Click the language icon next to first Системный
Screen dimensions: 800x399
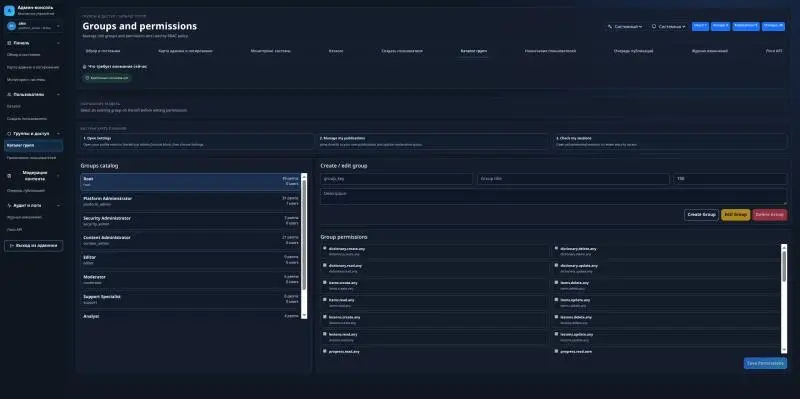610,26
